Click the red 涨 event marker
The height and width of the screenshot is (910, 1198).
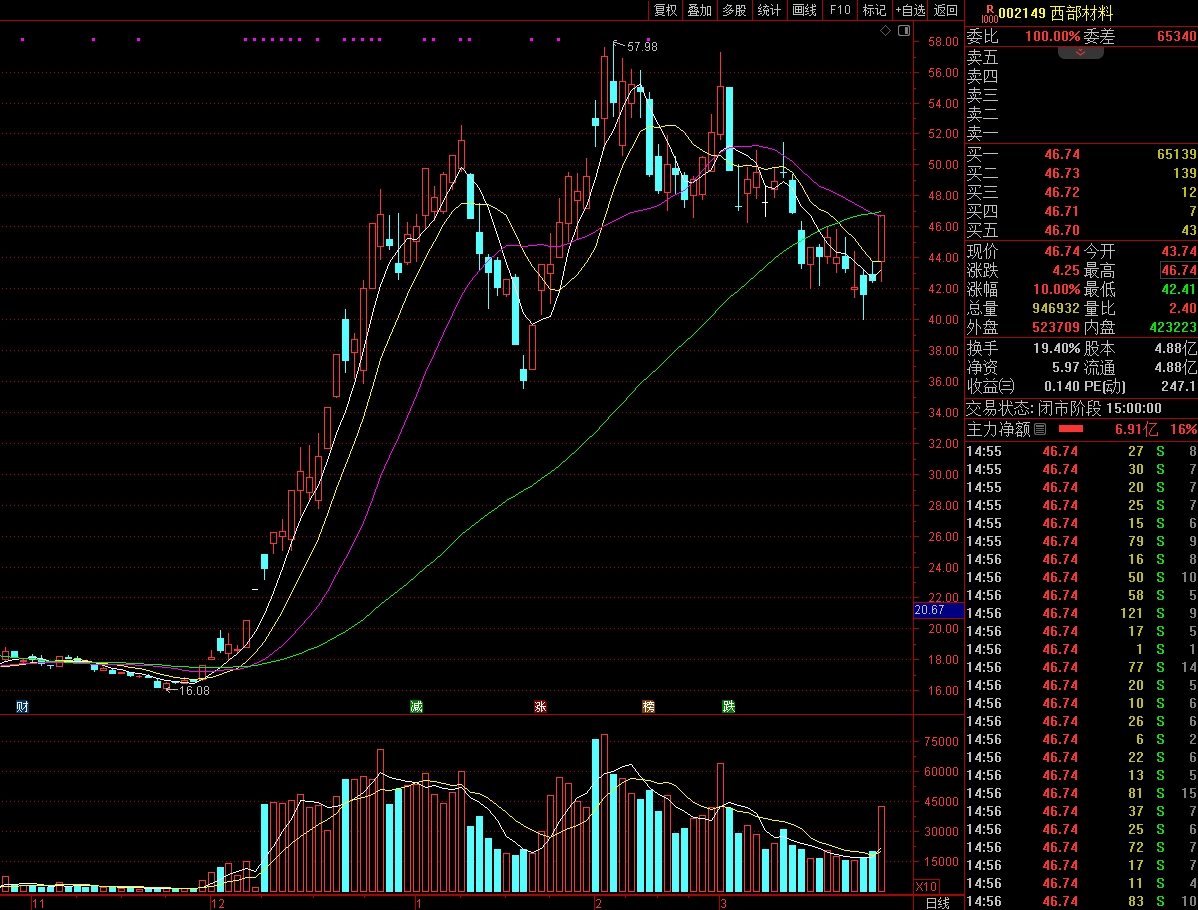540,707
